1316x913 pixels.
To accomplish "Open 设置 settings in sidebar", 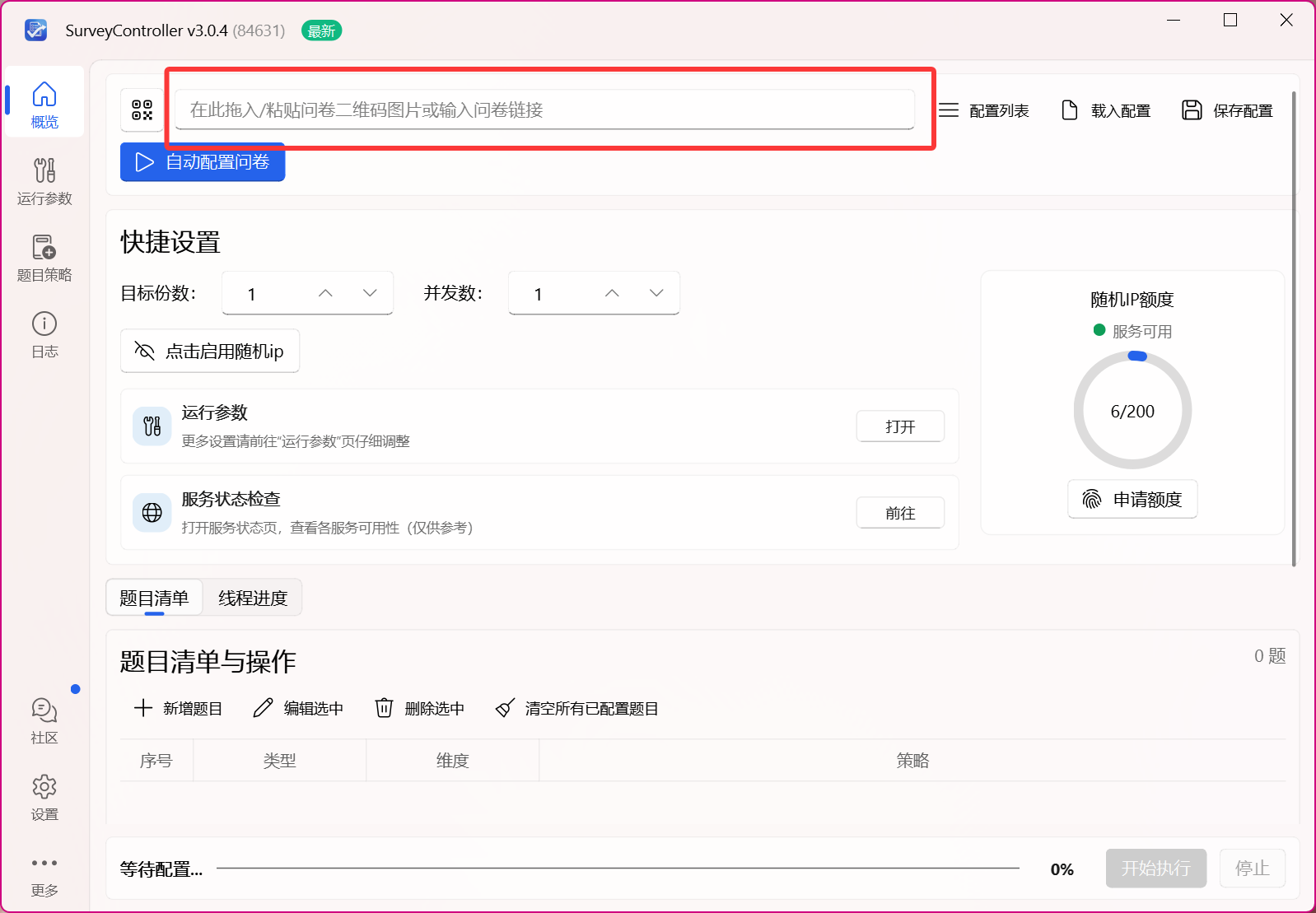I will [44, 797].
